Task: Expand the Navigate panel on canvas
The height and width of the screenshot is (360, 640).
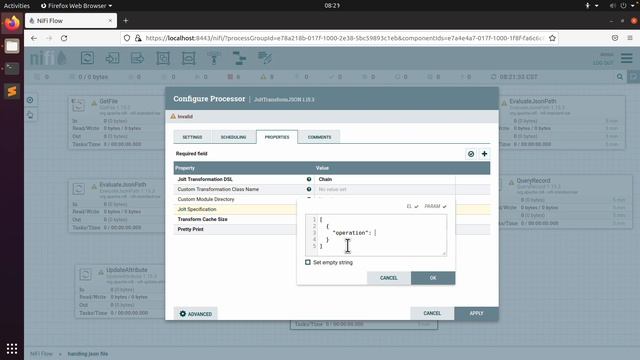Action: tap(30, 100)
